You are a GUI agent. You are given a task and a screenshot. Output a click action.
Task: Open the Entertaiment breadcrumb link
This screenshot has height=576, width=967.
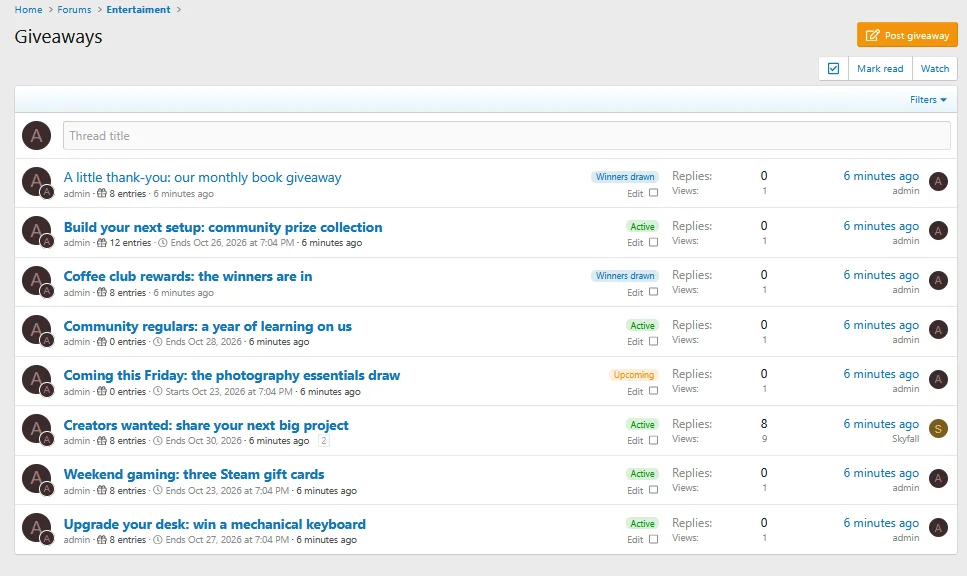(x=138, y=9)
